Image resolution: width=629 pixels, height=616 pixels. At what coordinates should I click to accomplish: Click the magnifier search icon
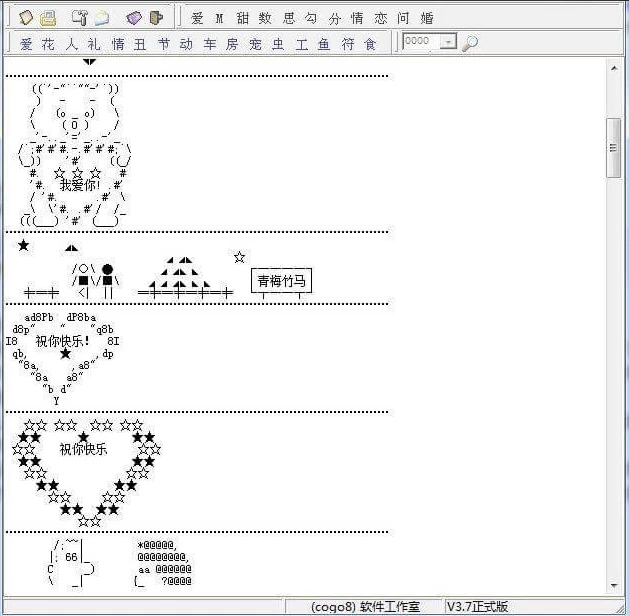pos(470,43)
